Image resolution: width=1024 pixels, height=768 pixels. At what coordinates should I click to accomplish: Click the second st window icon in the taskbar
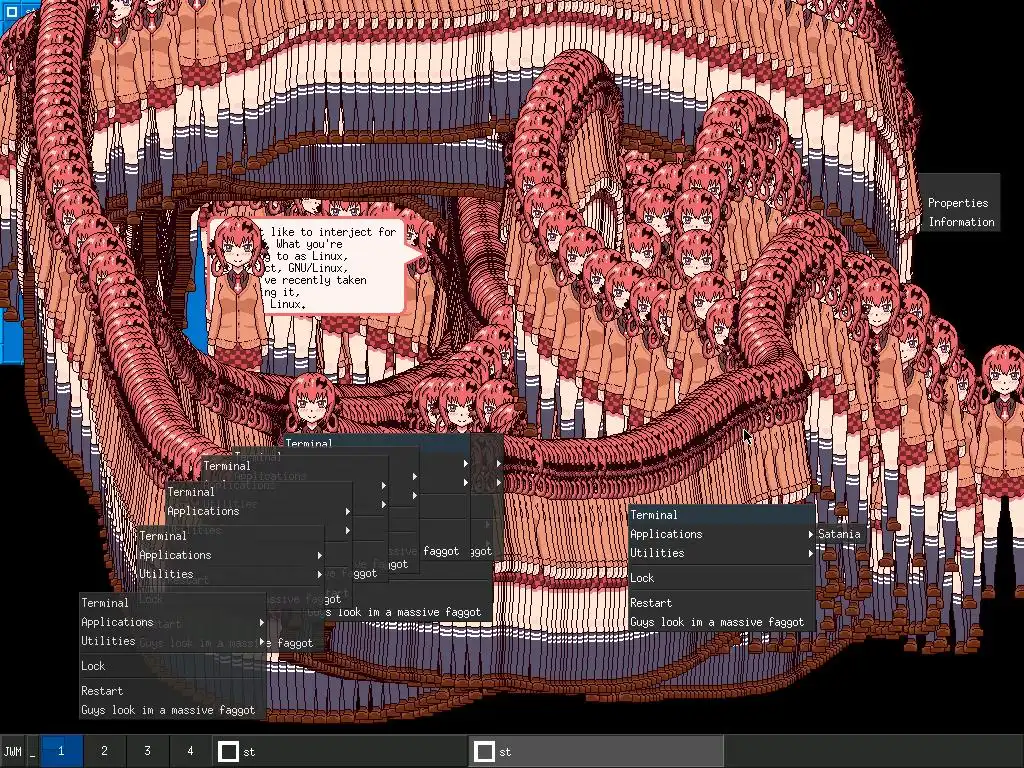click(484, 752)
